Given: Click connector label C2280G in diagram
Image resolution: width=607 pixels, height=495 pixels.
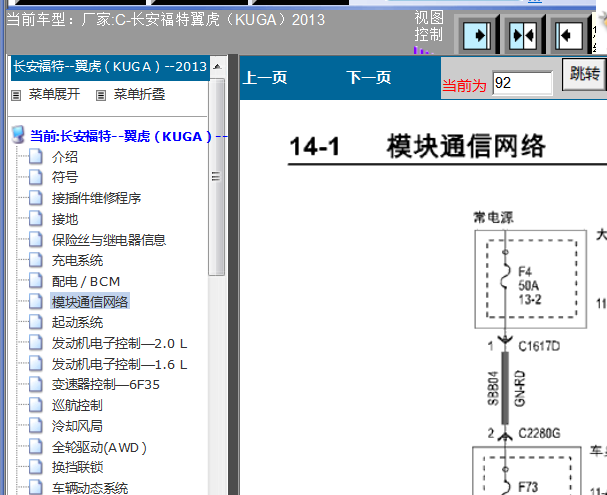Looking at the screenshot, I should [x=539, y=433].
